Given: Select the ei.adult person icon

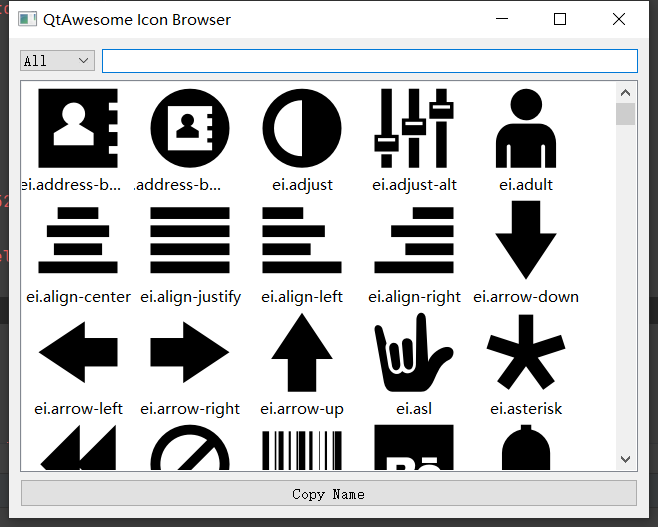Looking at the screenshot, I should click(x=526, y=128).
